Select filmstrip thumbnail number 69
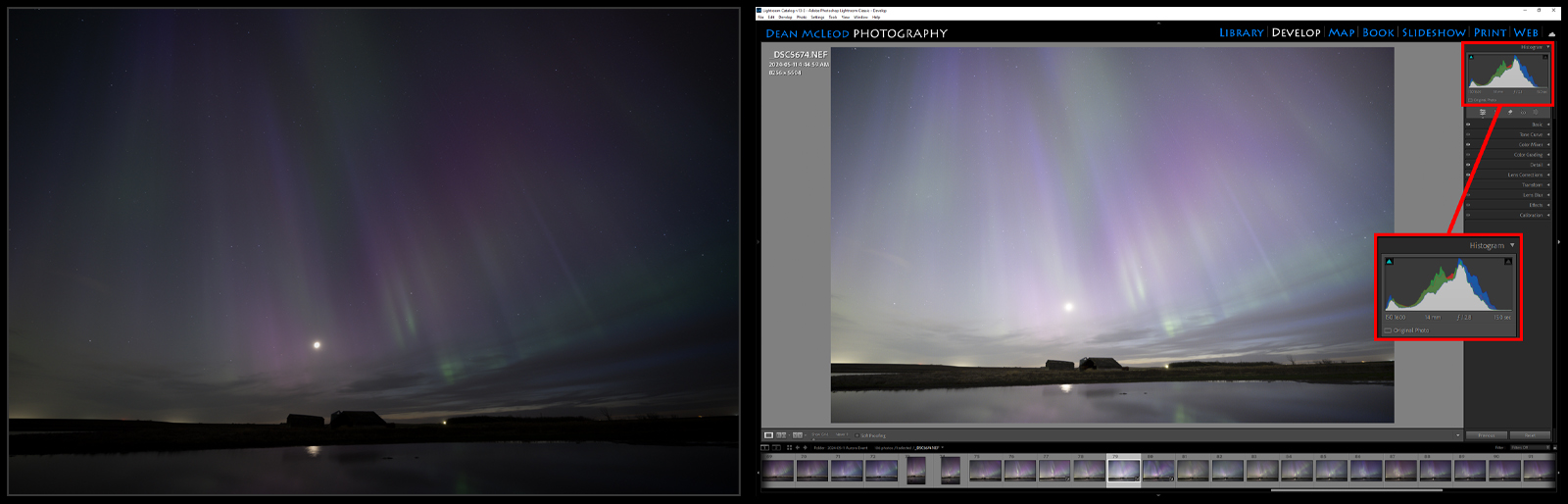Image resolution: width=1568 pixels, height=504 pixels. [778, 471]
